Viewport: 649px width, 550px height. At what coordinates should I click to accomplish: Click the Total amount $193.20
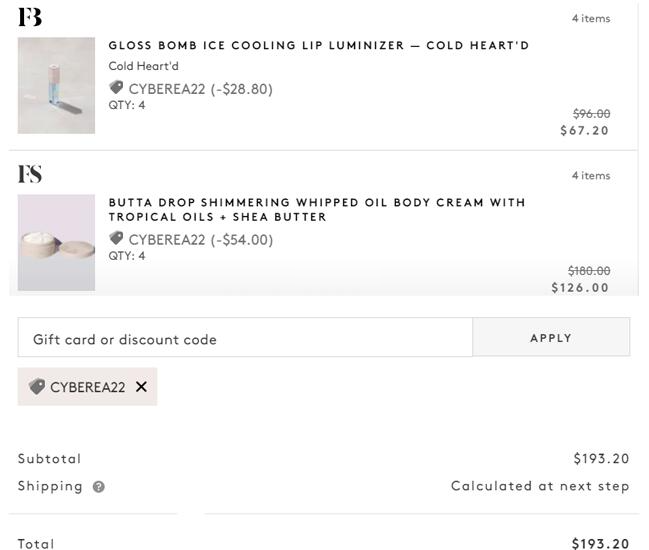coord(601,543)
